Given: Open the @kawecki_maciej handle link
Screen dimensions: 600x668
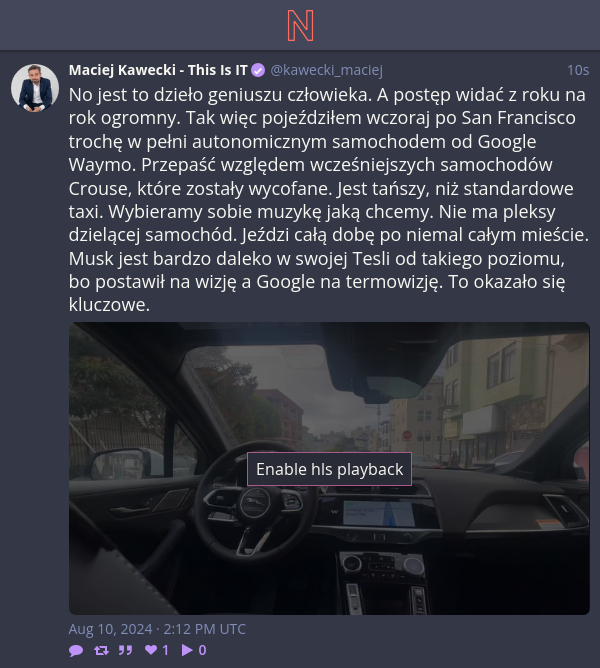Looking at the screenshot, I should click(x=326, y=70).
